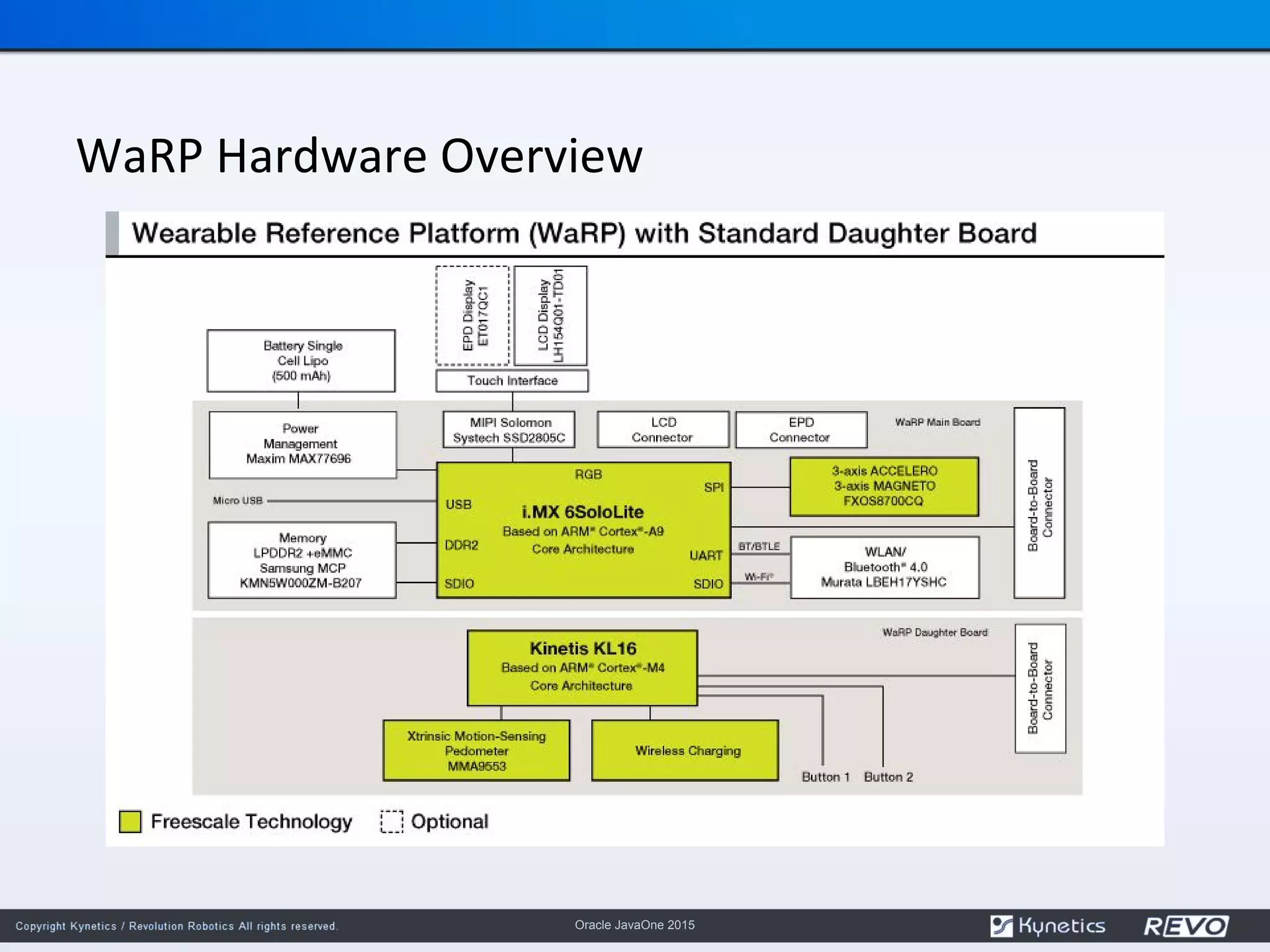This screenshot has height=952, width=1270.
Task: Click the 'Button 1' label
Action: pyautogui.click(x=825, y=777)
